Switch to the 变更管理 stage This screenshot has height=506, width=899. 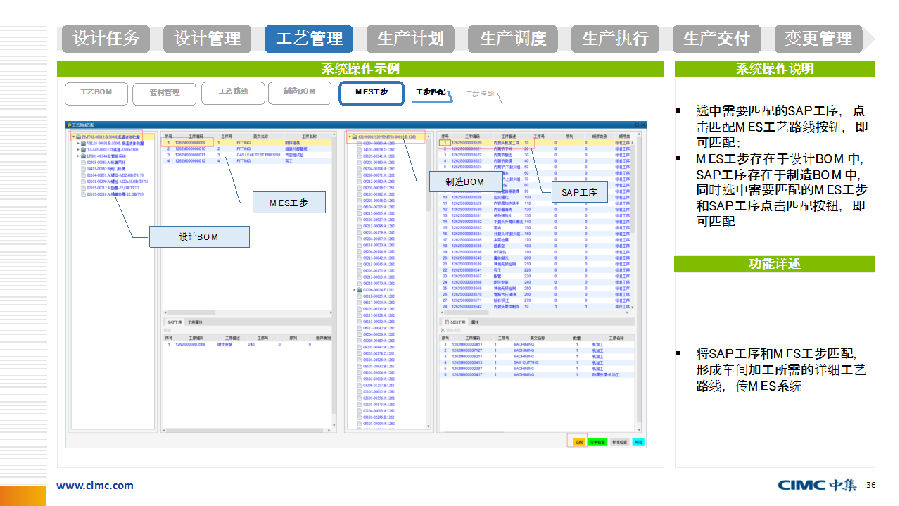(817, 39)
